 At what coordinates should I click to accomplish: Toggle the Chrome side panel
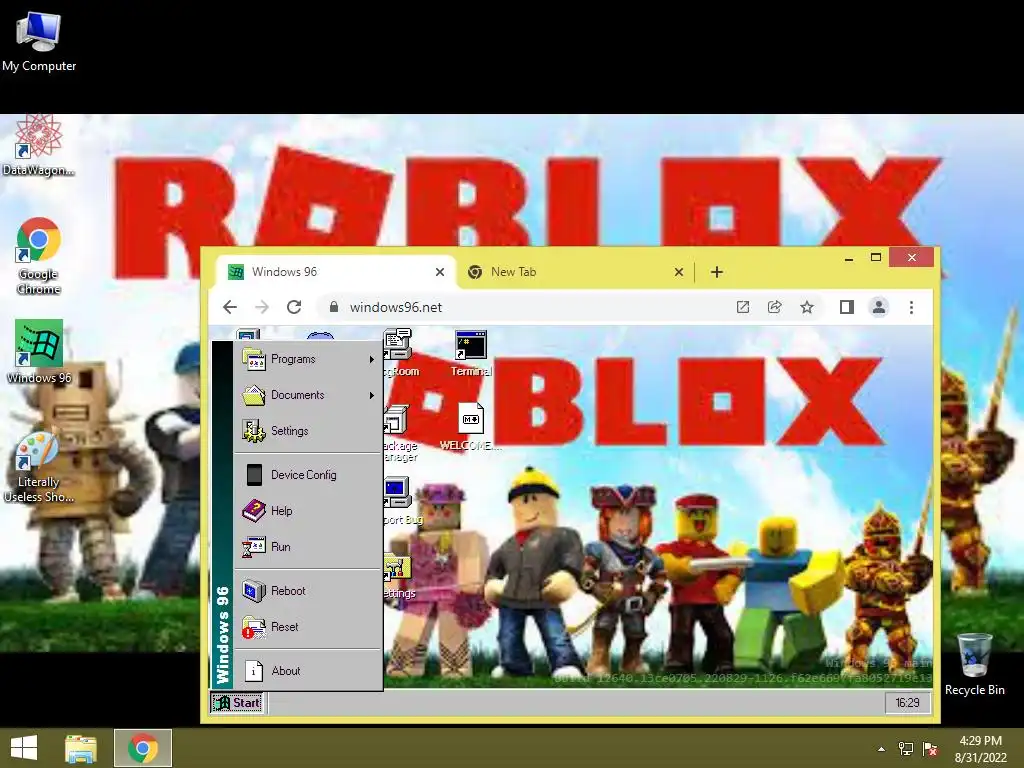(846, 307)
